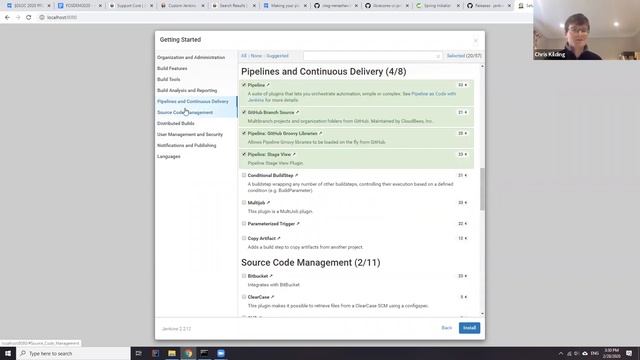Open the Windows Start menu
Screen dimensions: 640x360
pyautogui.click(x=8, y=353)
